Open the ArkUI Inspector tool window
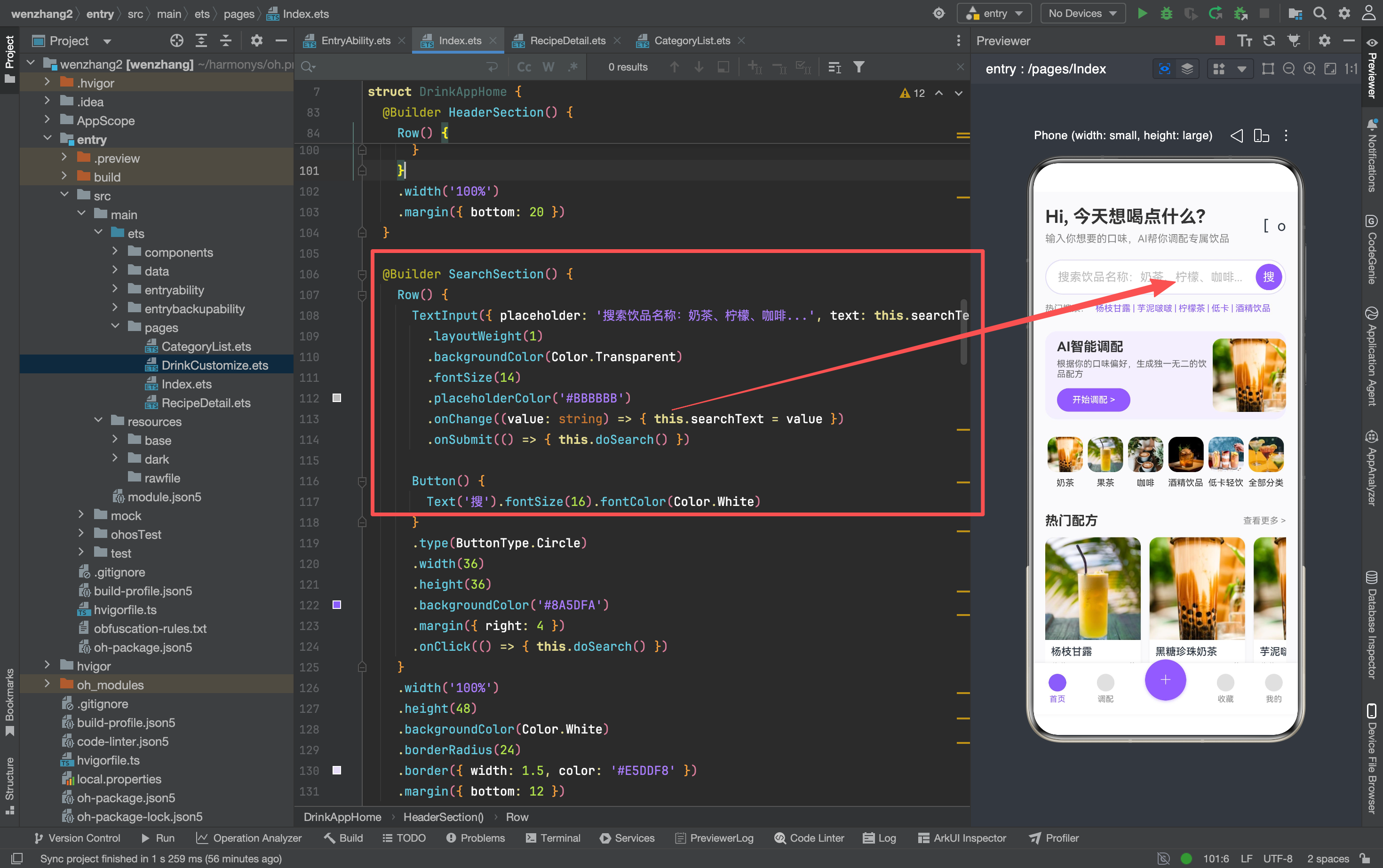The image size is (1383, 868). click(962, 837)
